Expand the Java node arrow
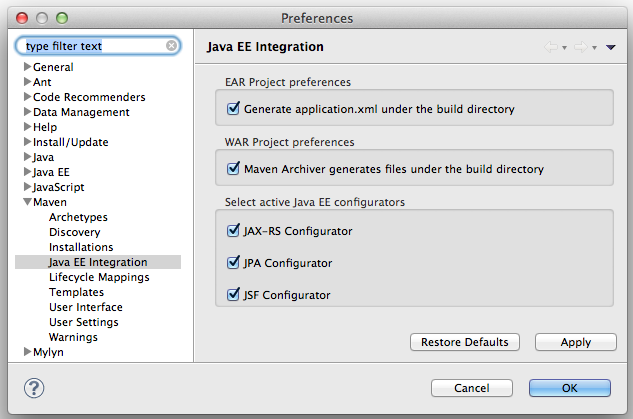The image size is (633, 419). click(x=27, y=156)
